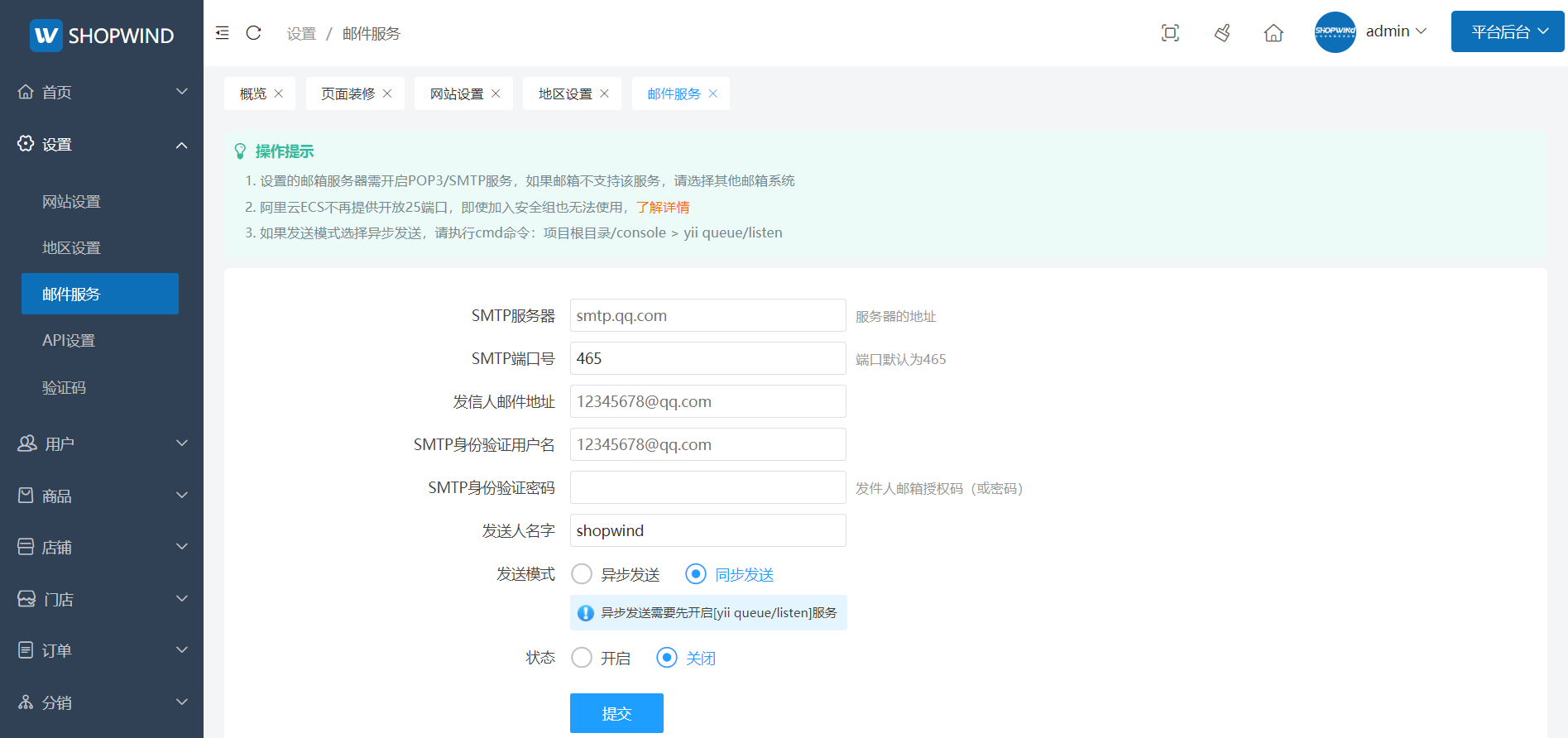This screenshot has width=1568, height=738.
Task: Open the admin user dropdown
Action: coord(1397,31)
